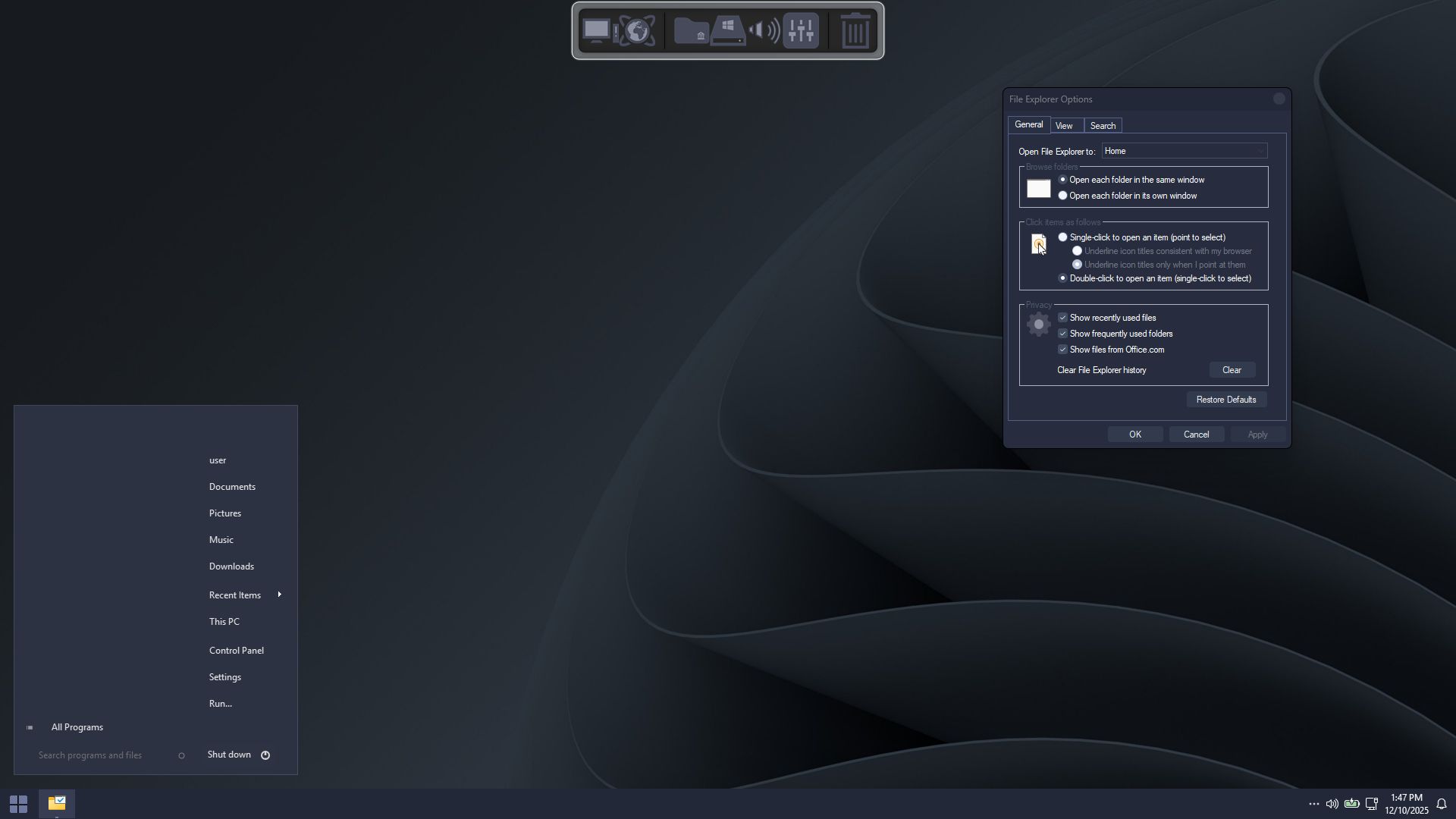Uncheck Show recently used files
This screenshot has height=819, width=1456.
click(x=1062, y=318)
